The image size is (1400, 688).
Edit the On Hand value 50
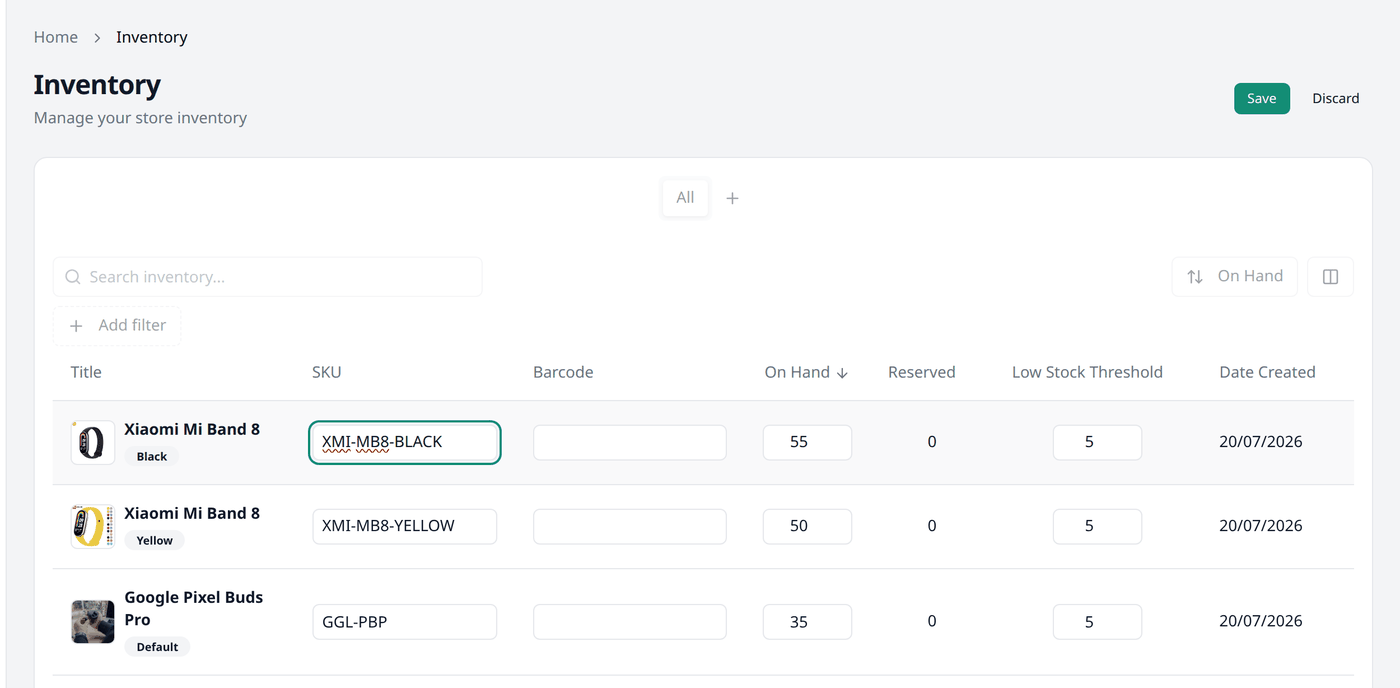pyautogui.click(x=807, y=526)
